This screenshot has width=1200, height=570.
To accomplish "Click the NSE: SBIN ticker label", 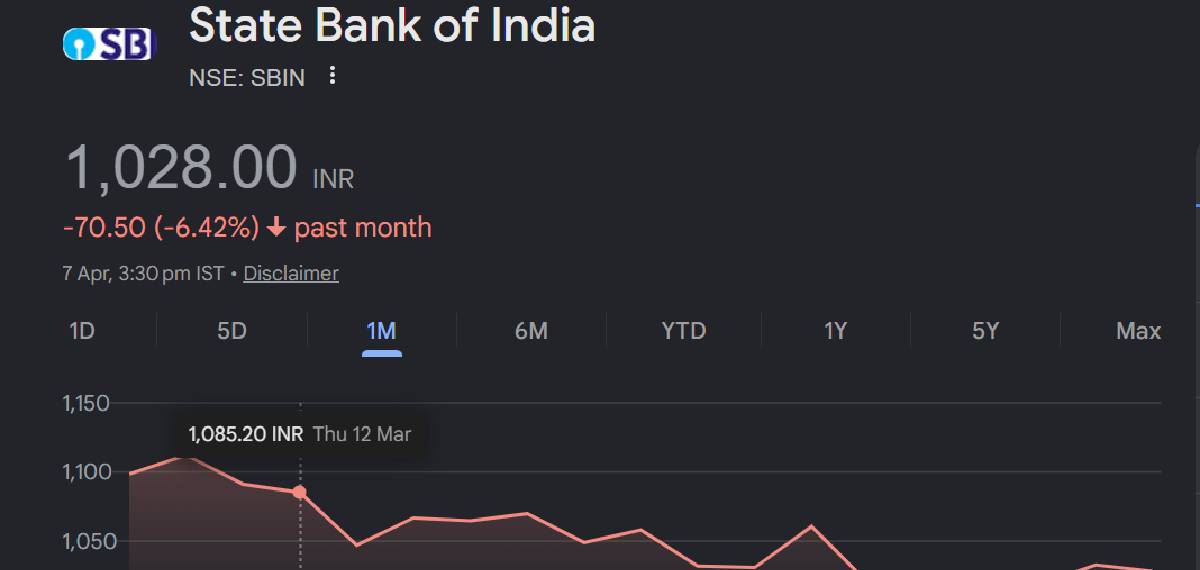I will point(247,77).
